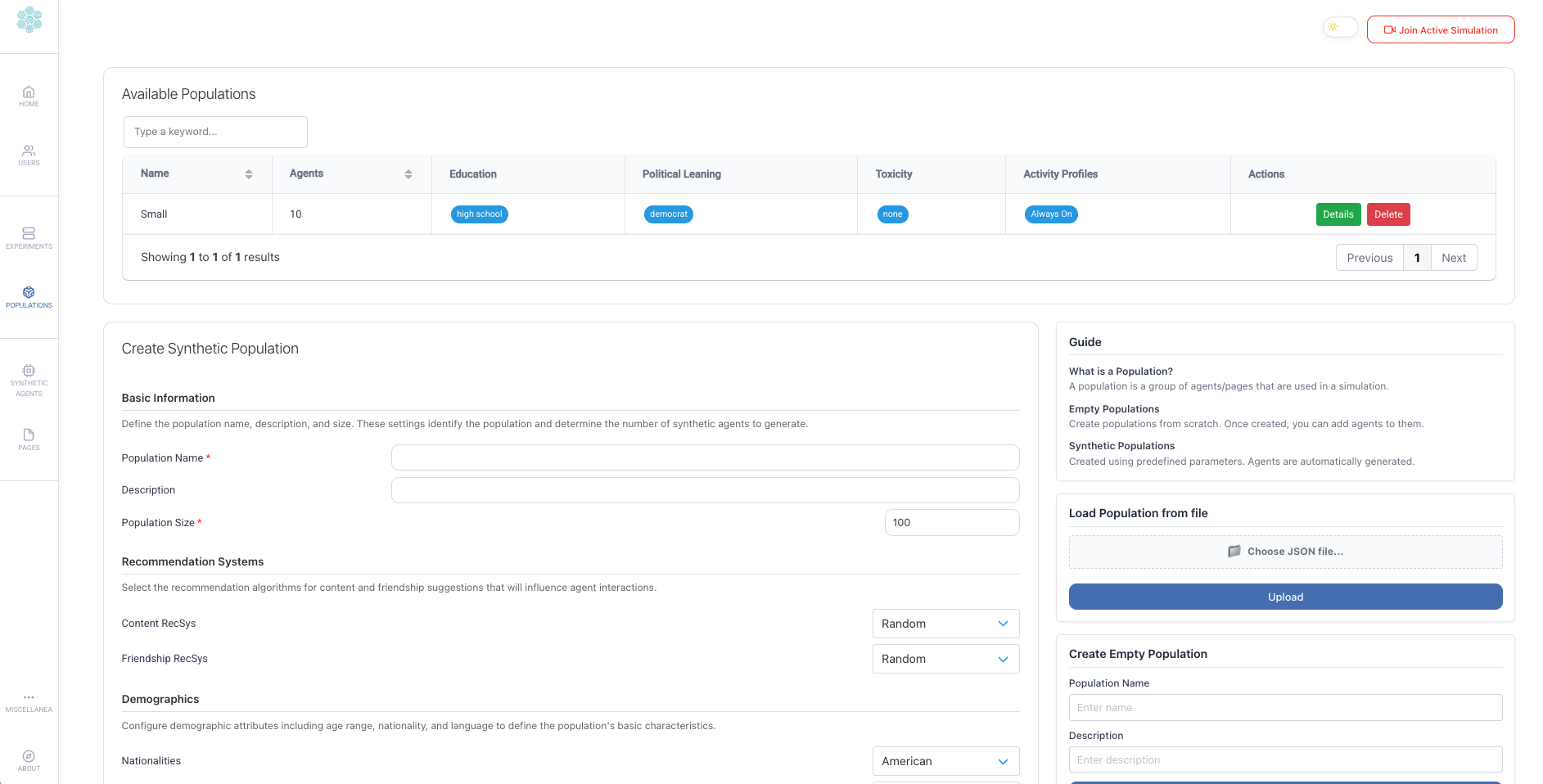Open Pages section in sidebar
The image size is (1543, 784).
point(29,439)
